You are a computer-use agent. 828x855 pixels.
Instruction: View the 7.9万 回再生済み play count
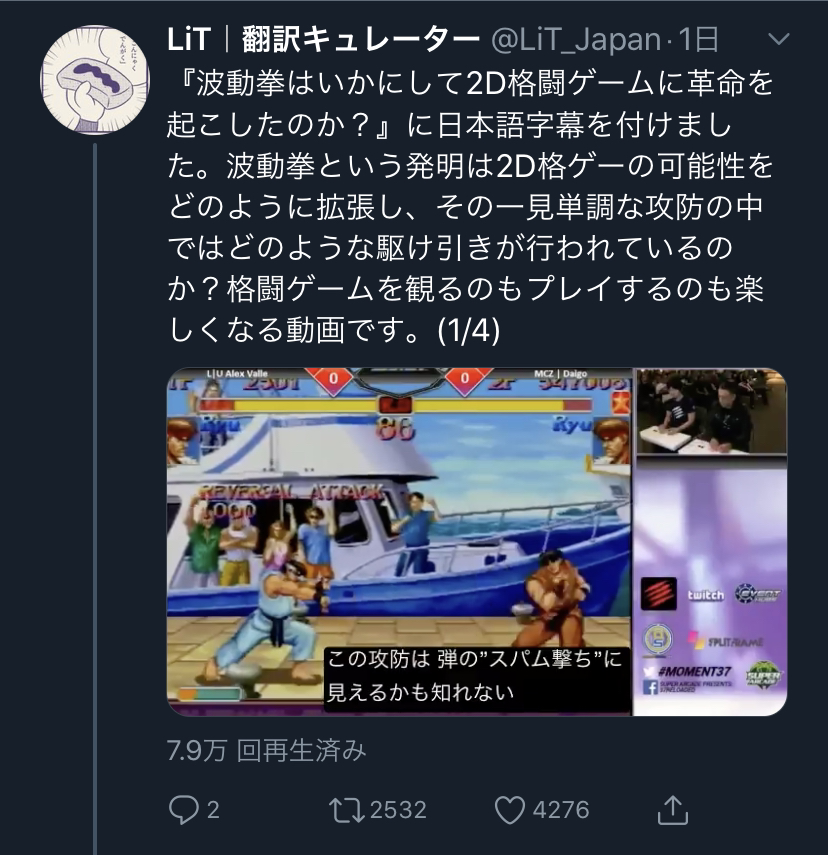(x=266, y=750)
